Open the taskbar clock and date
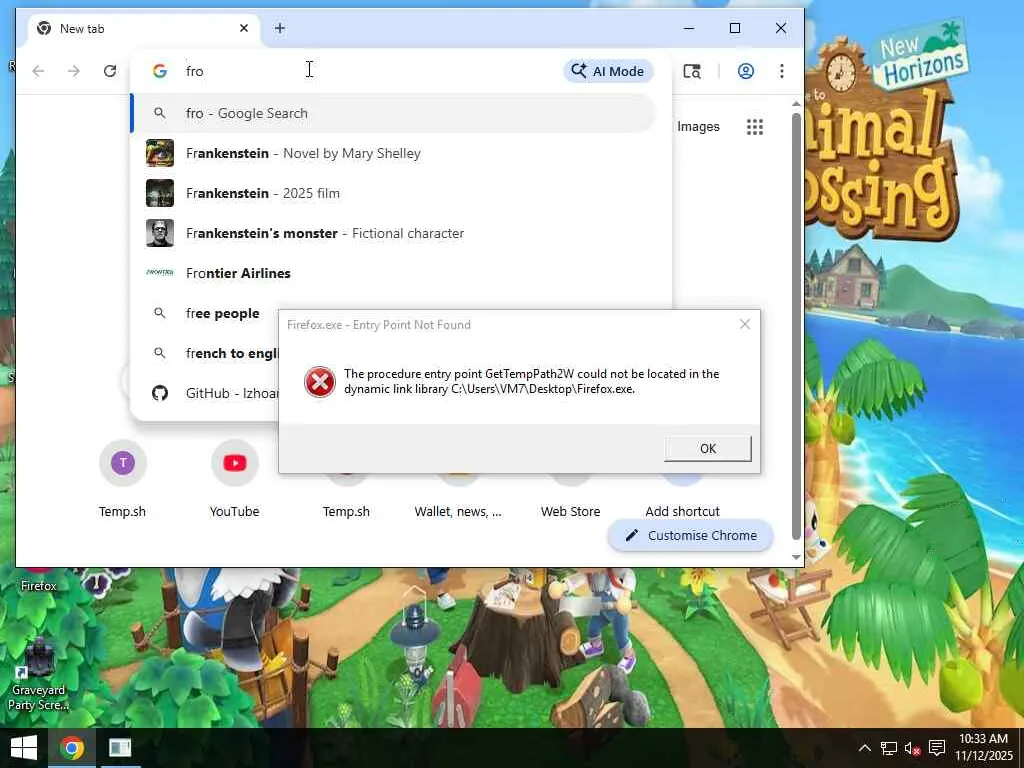This screenshot has height=768, width=1024. (984, 748)
